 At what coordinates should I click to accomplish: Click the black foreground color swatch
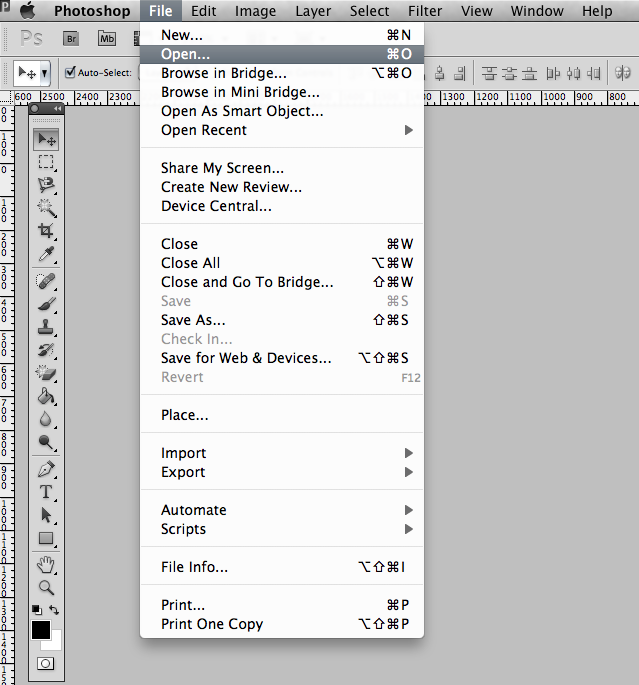click(41, 630)
